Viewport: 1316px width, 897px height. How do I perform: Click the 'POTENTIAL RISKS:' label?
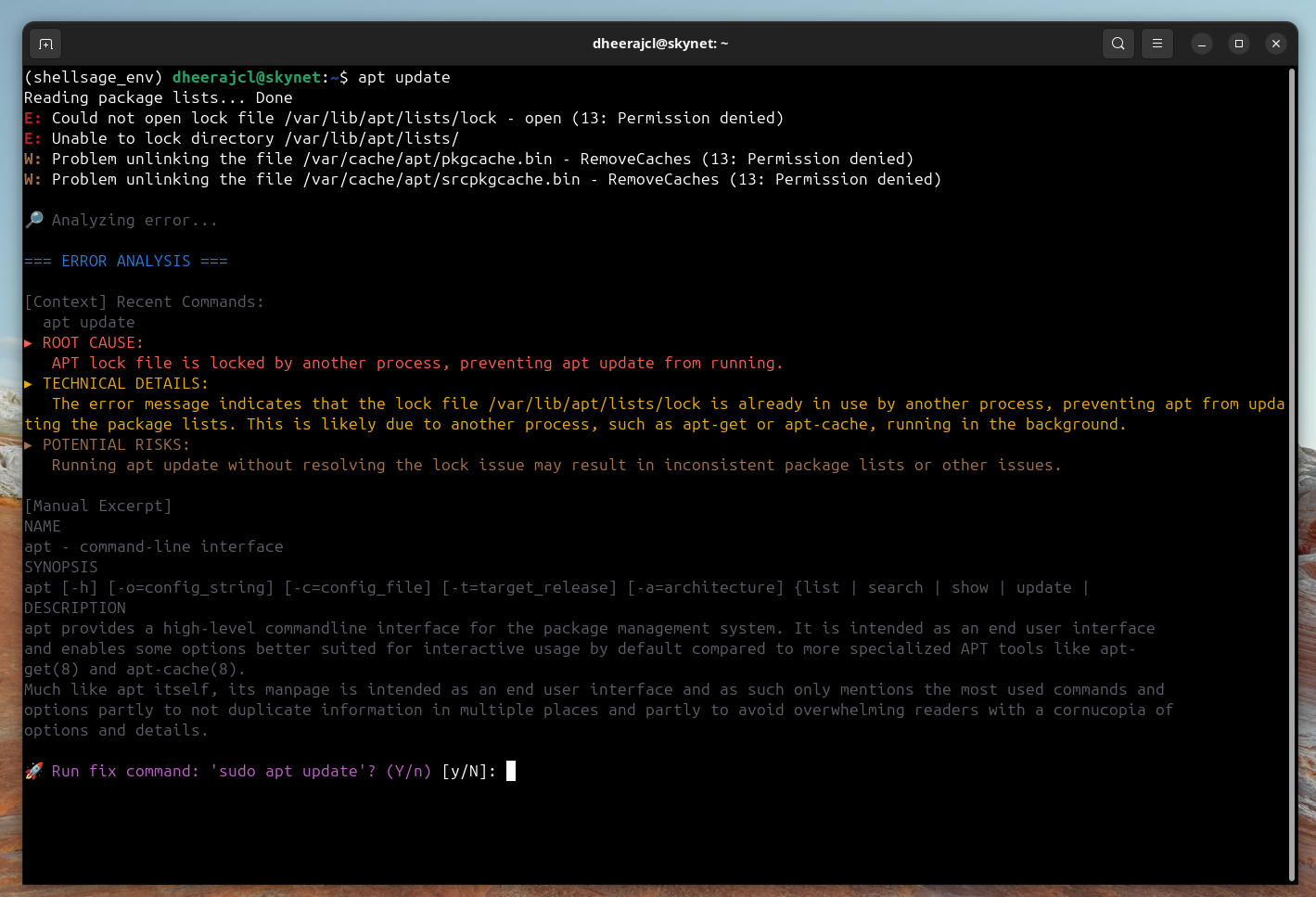116,445
